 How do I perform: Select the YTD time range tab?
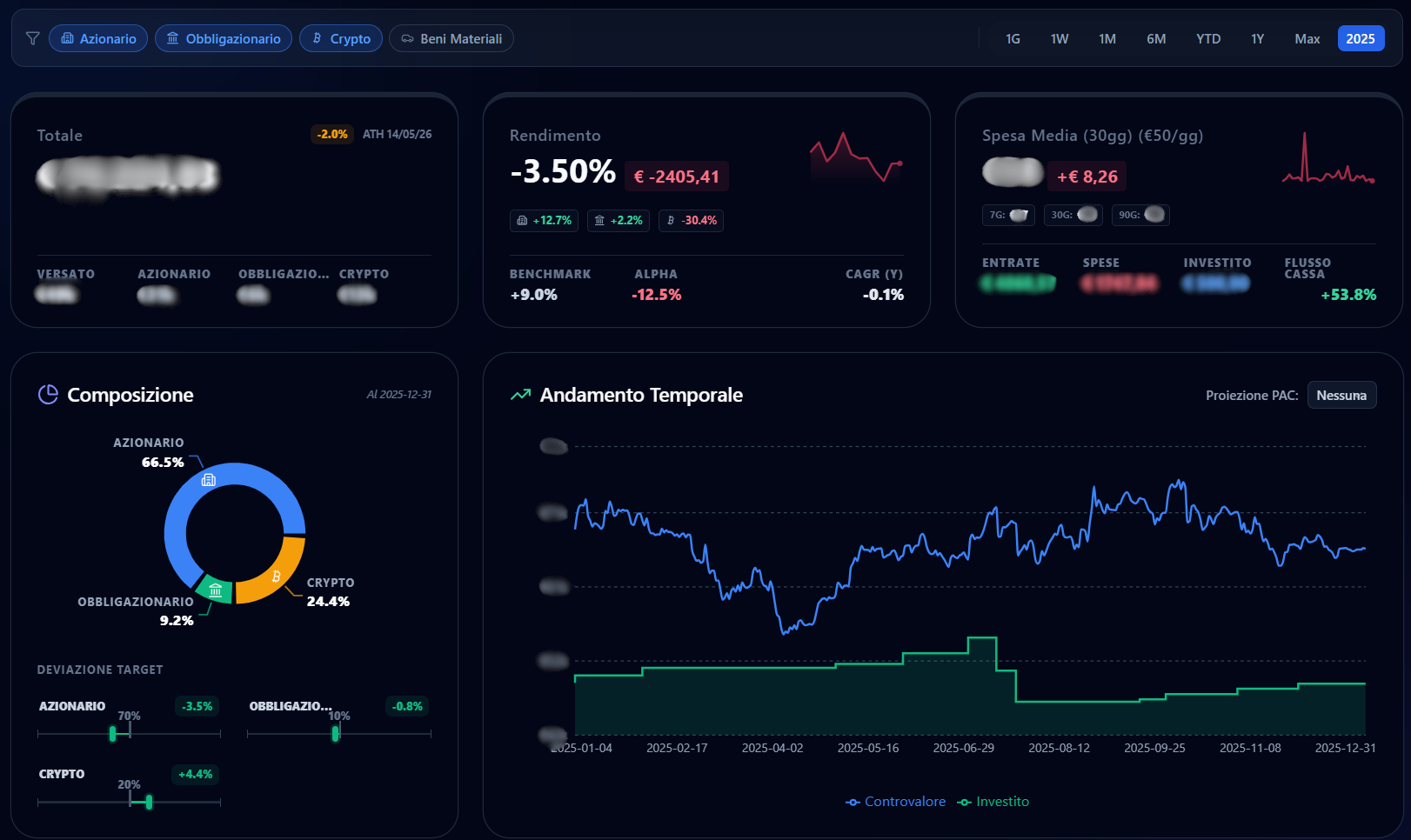(1208, 38)
